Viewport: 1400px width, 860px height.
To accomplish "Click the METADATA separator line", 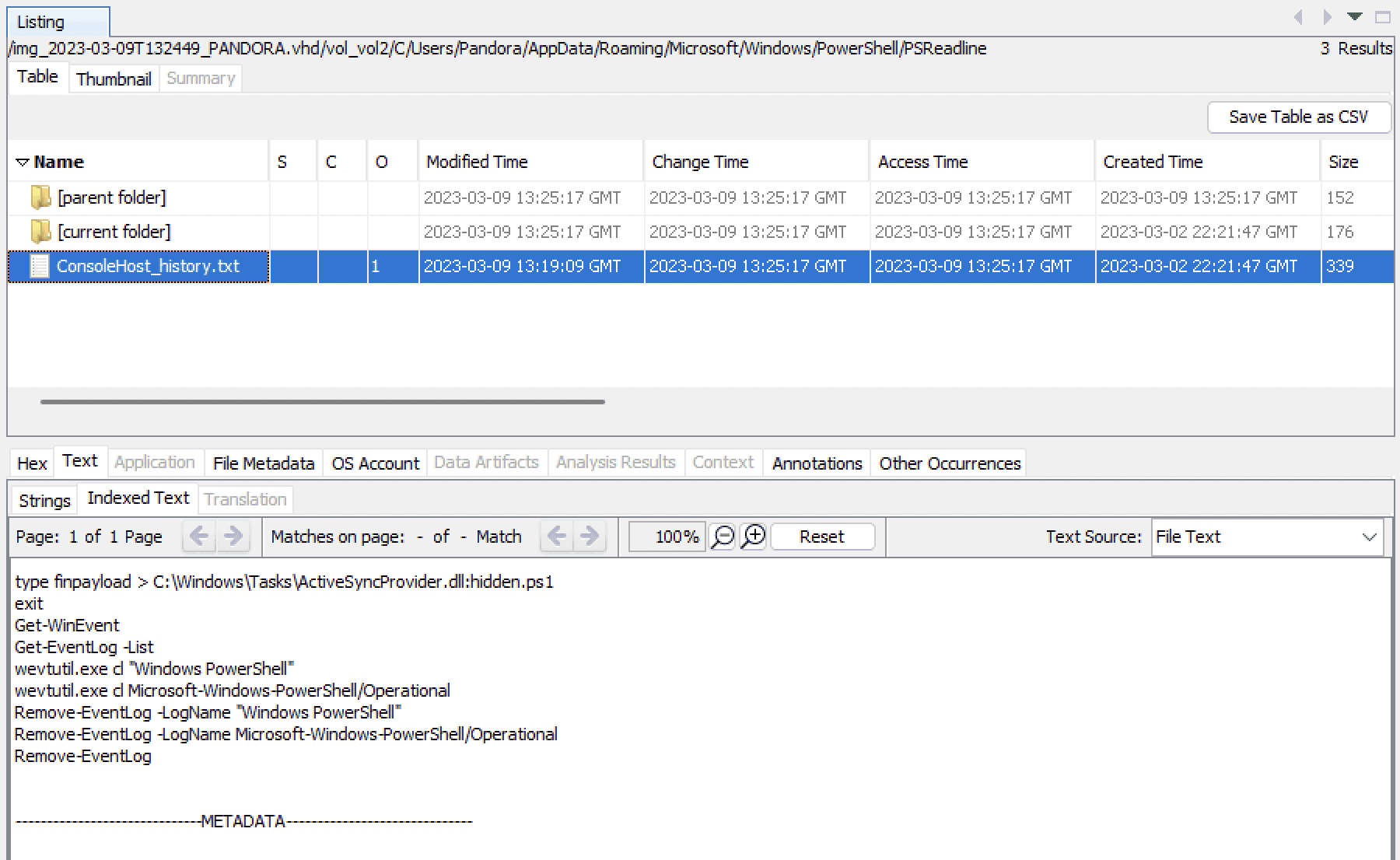I will point(243,821).
